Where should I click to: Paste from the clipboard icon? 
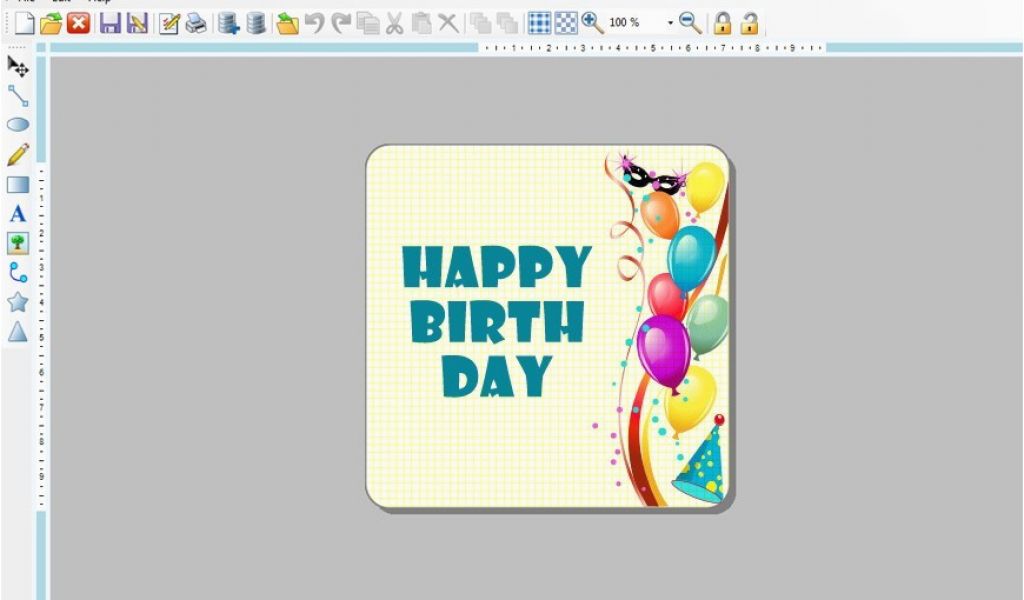(x=422, y=24)
